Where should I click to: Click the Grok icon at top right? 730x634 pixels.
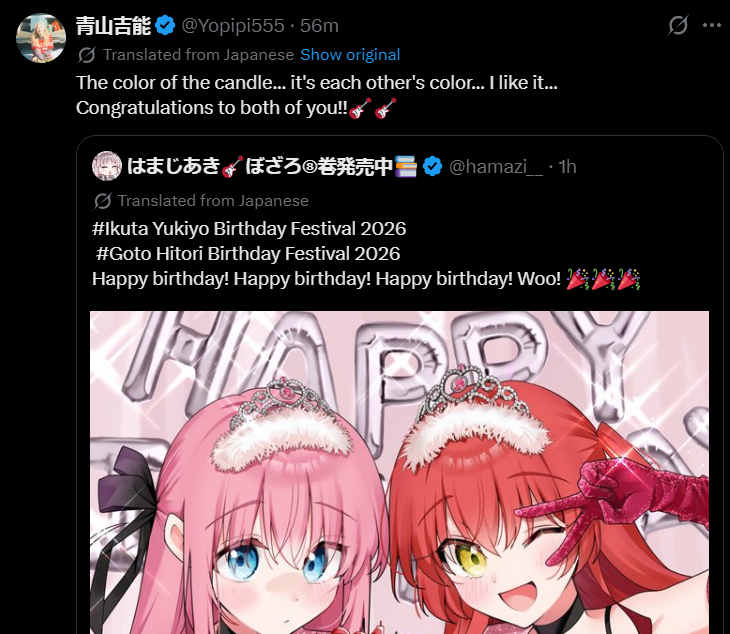coord(678,25)
